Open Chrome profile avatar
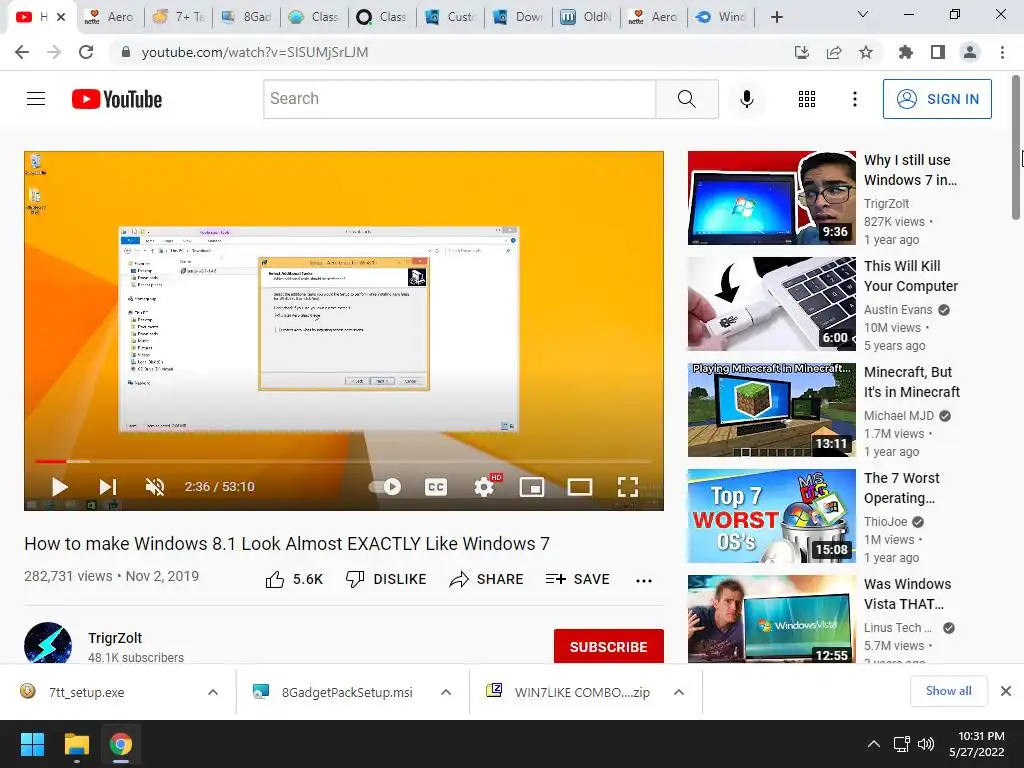1024x768 pixels. tap(970, 52)
